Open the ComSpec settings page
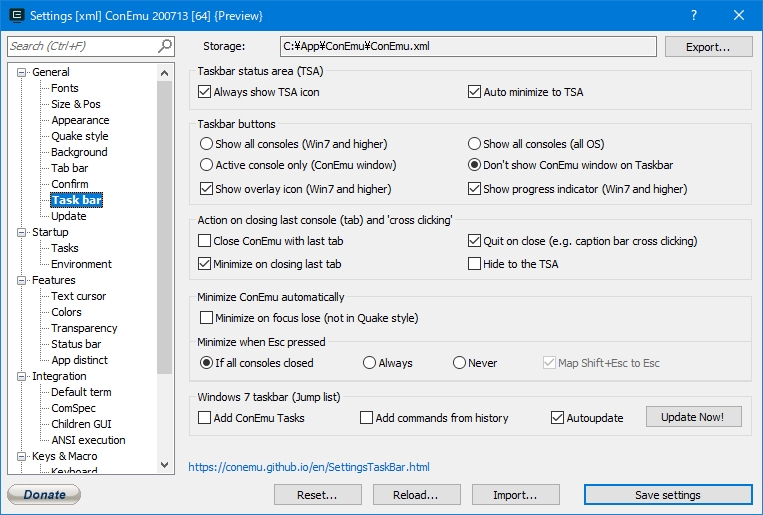The width and height of the screenshot is (763, 515). (73, 408)
